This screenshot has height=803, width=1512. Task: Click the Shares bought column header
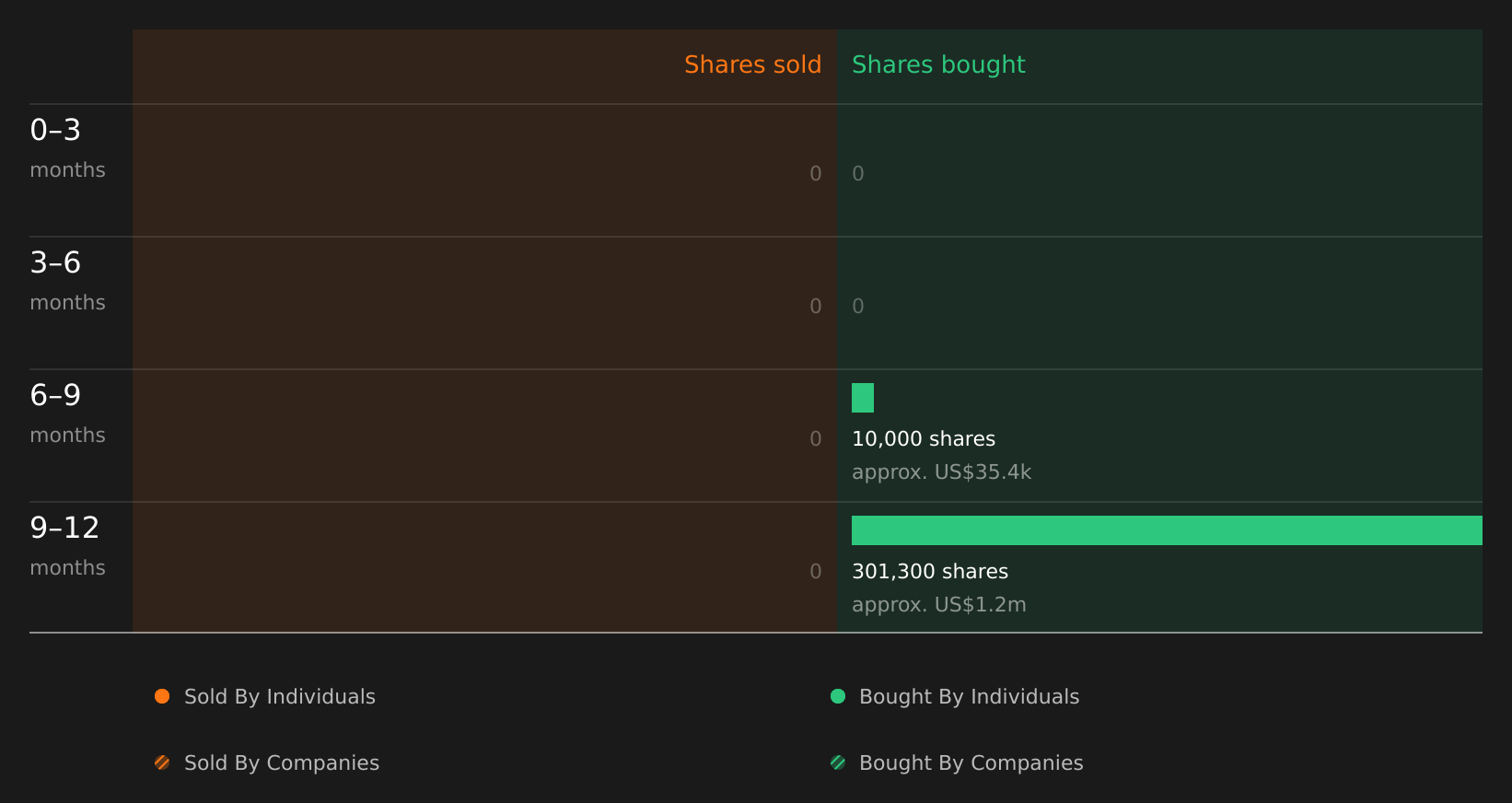(938, 64)
